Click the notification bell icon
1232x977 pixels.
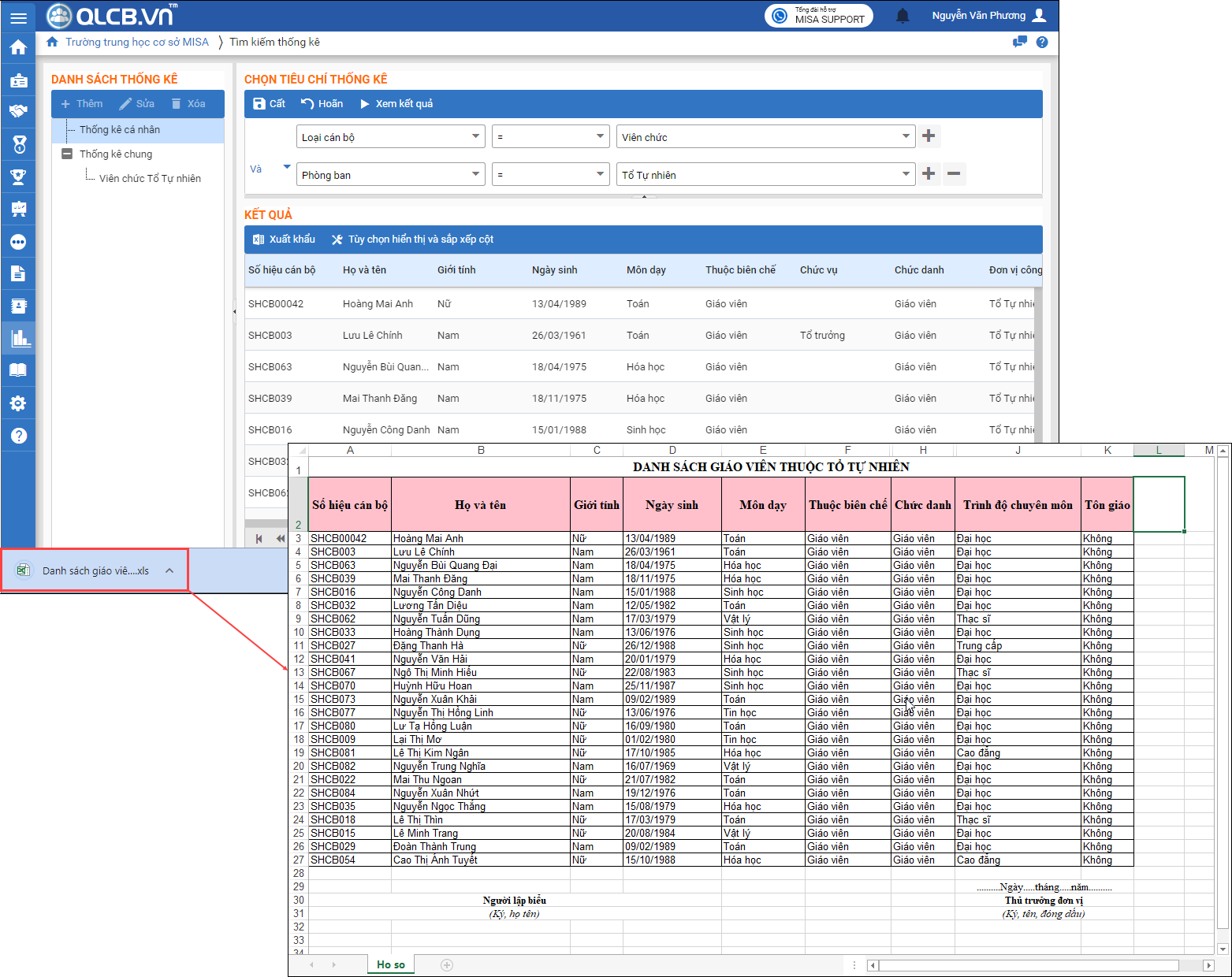903,16
